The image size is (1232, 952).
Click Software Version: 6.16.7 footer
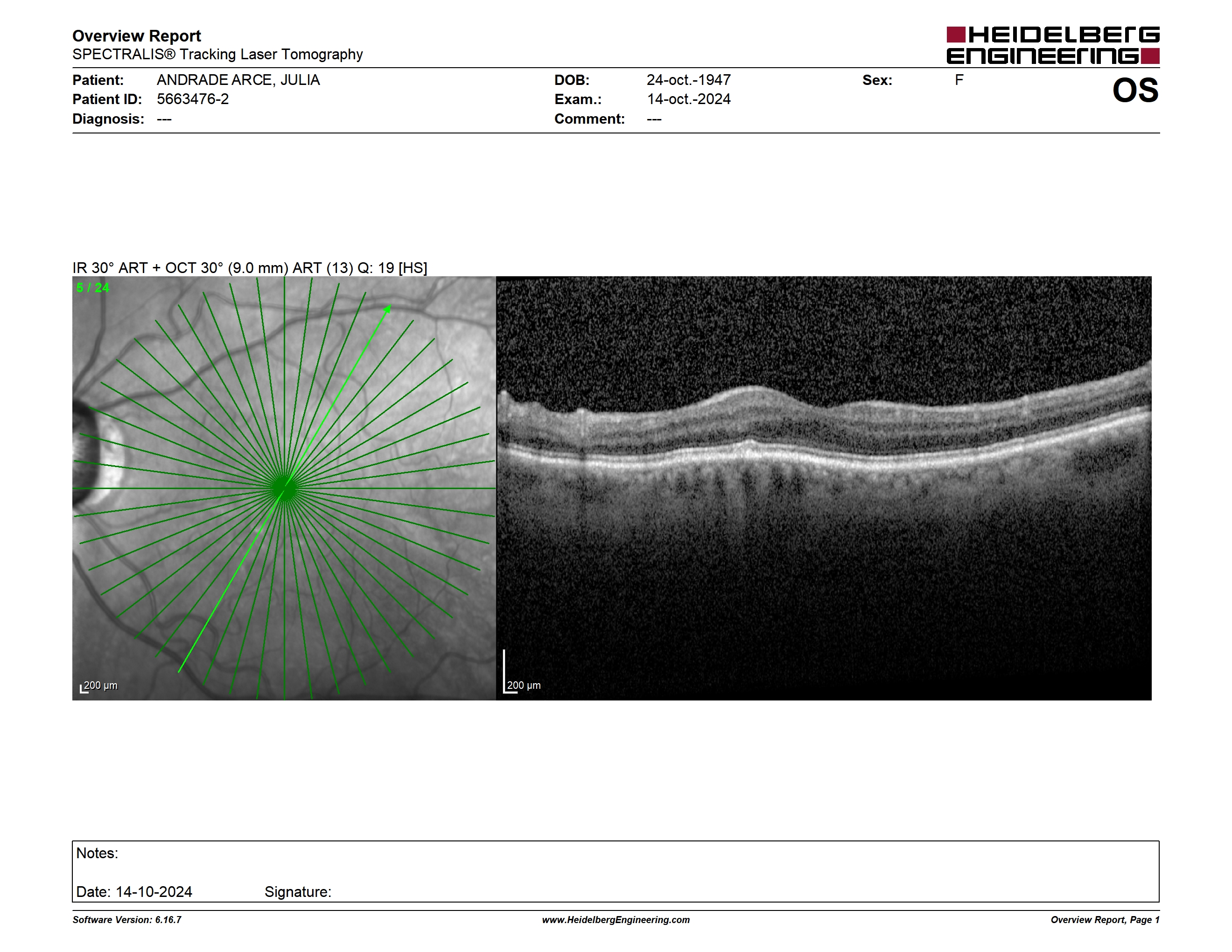[127, 920]
